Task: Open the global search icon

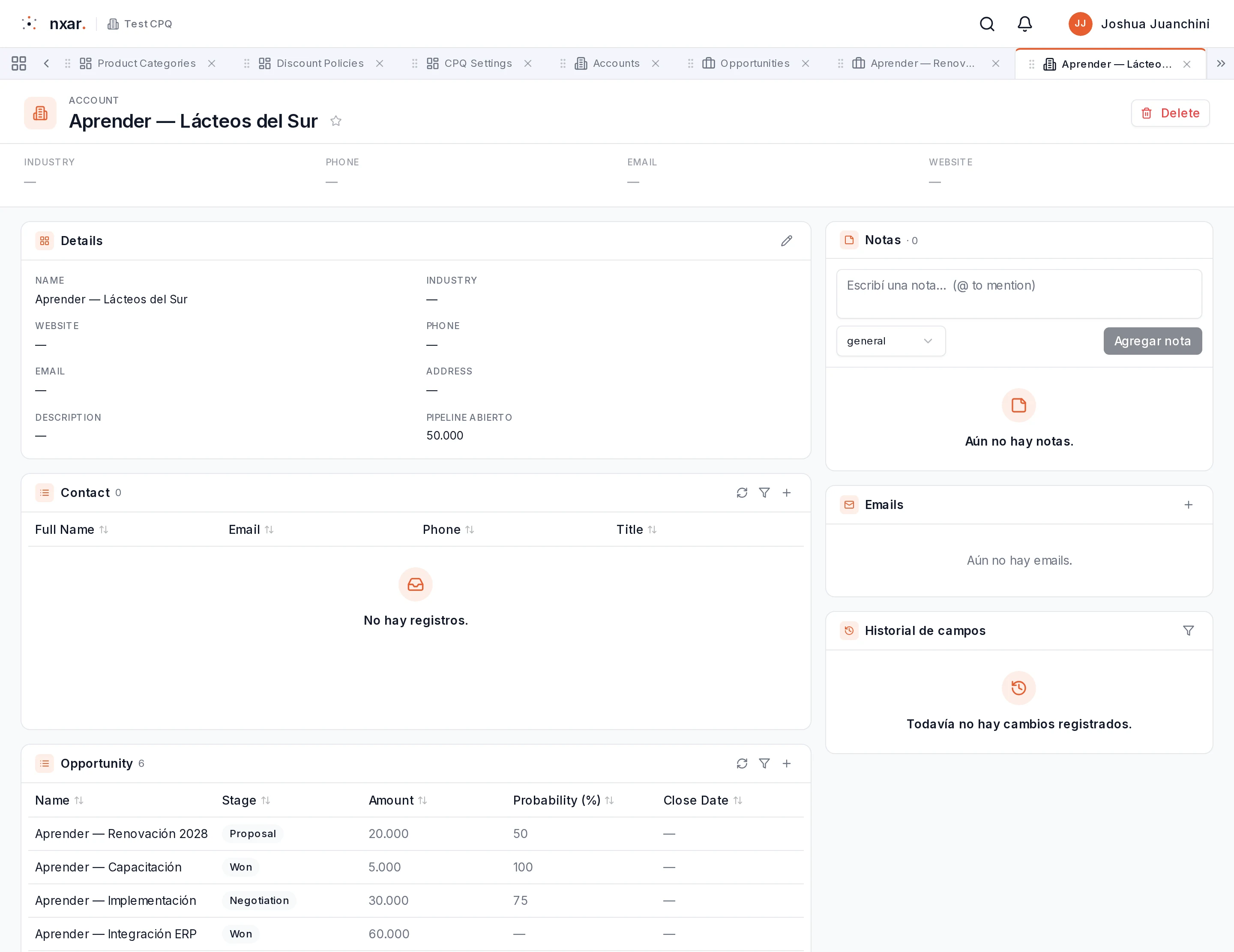Action: point(986,24)
